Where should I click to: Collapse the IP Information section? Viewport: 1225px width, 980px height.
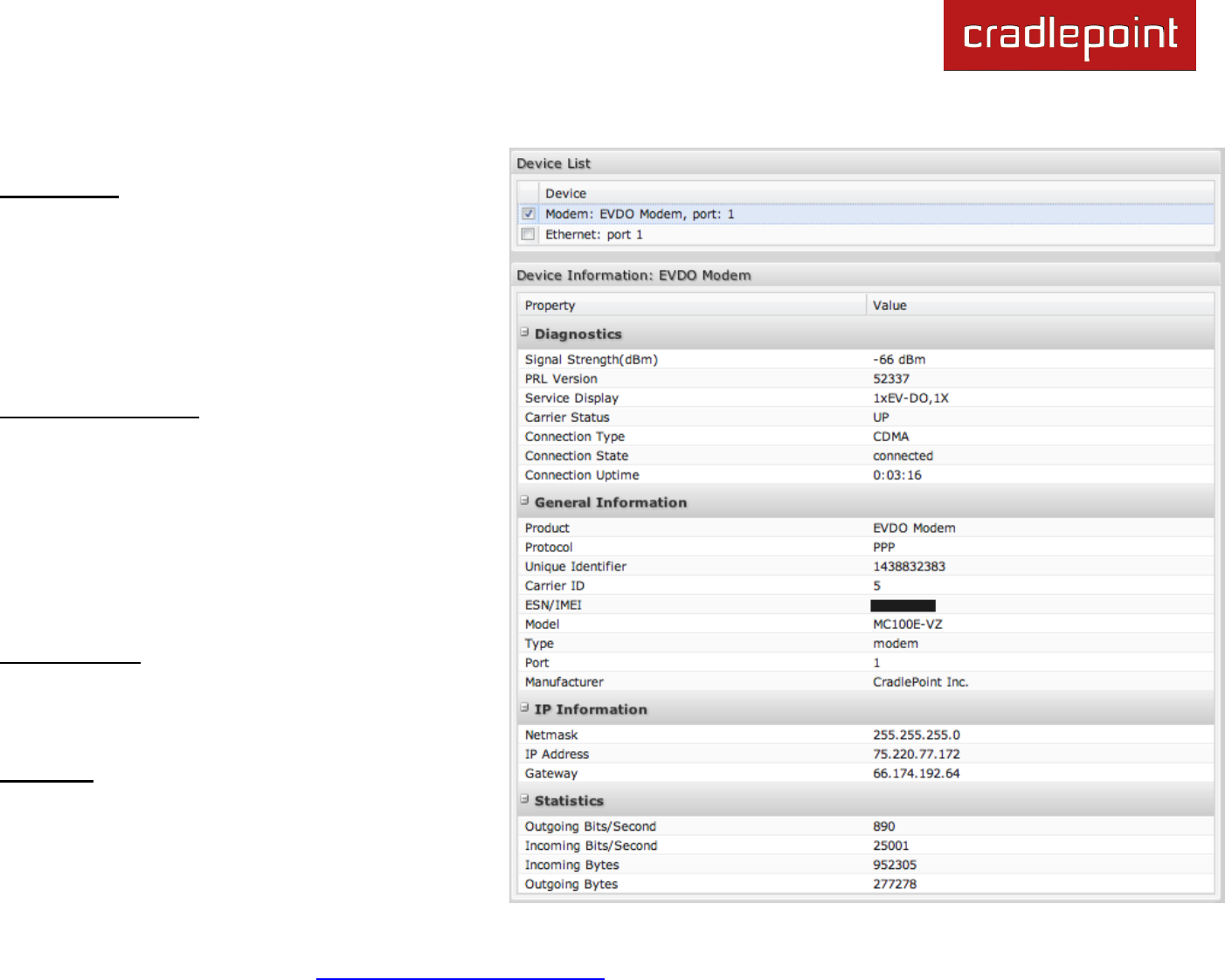click(x=524, y=708)
